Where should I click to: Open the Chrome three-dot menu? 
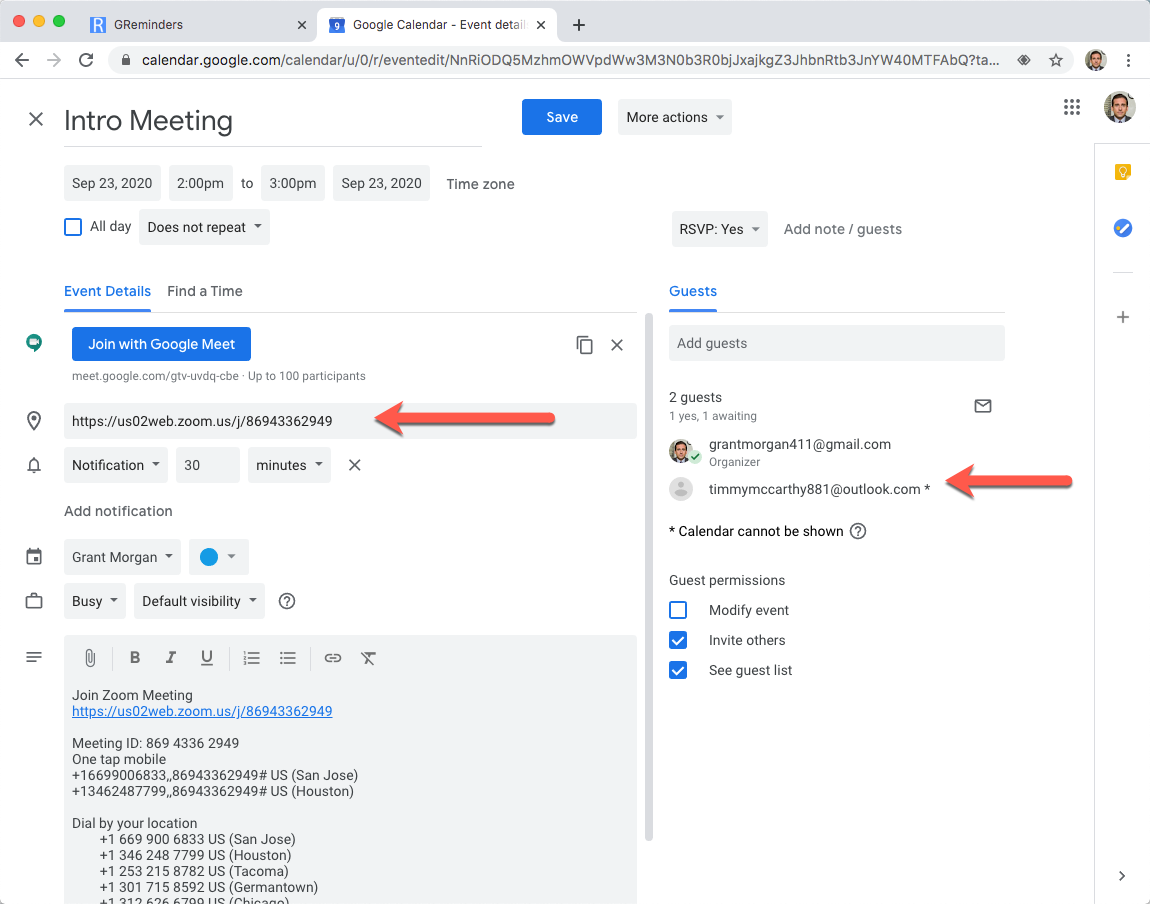point(1128,60)
